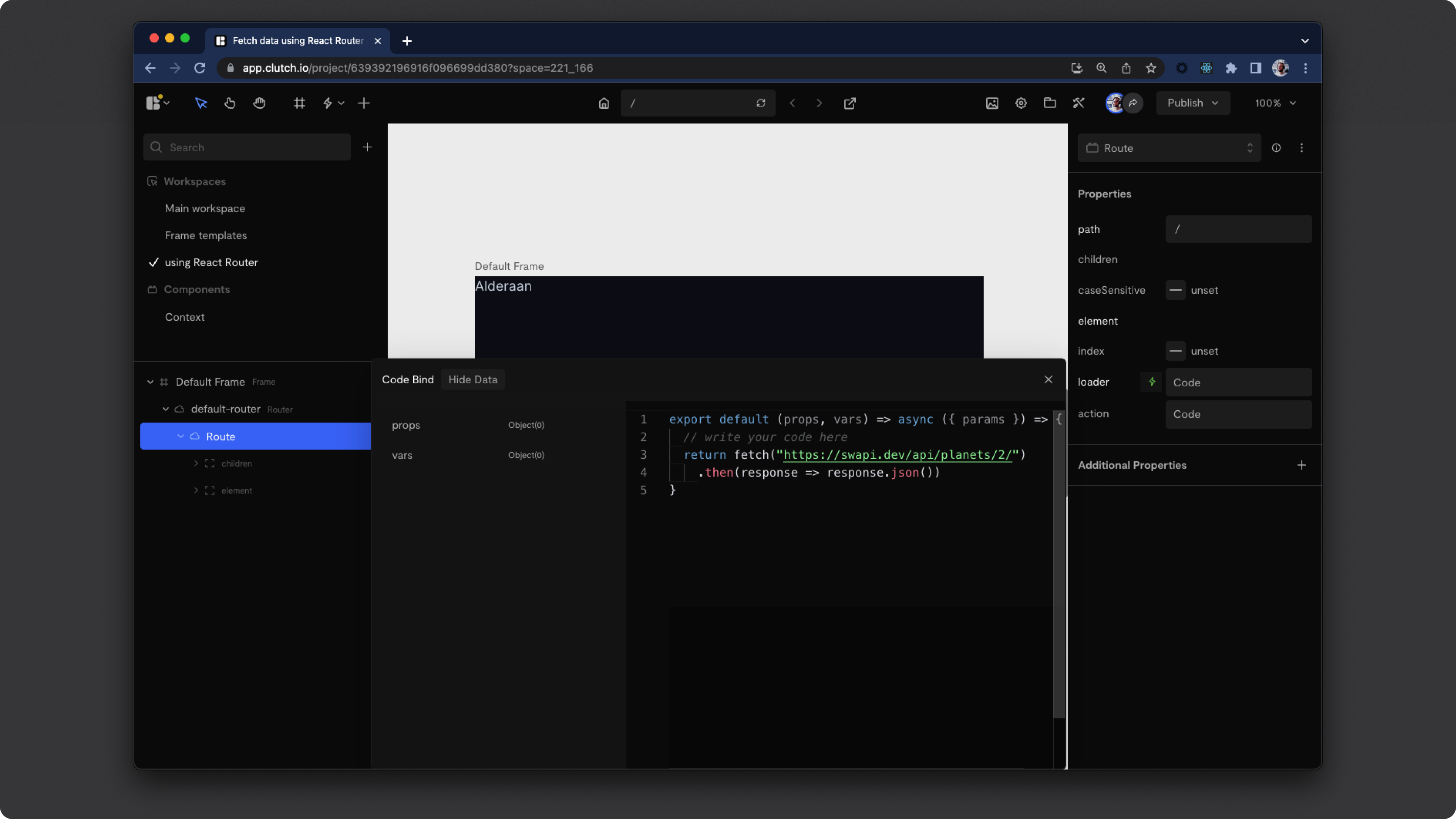This screenshot has height=819, width=1456.
Task: Open the home route icon
Action: coord(604,103)
